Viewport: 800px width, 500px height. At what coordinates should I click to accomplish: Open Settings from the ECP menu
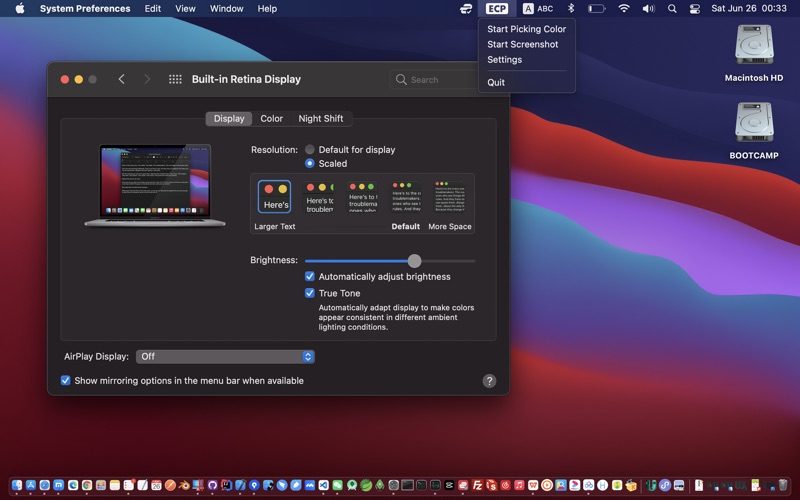click(505, 60)
